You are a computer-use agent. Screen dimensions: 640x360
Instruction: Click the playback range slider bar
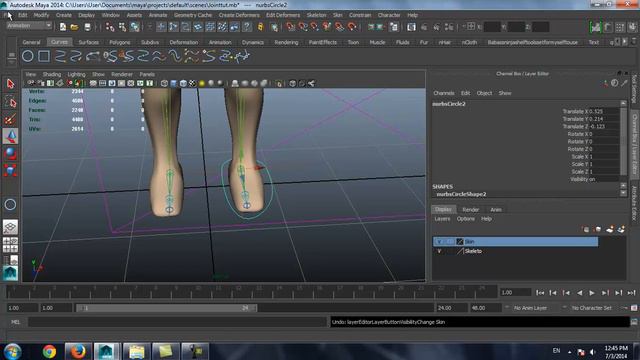point(167,308)
